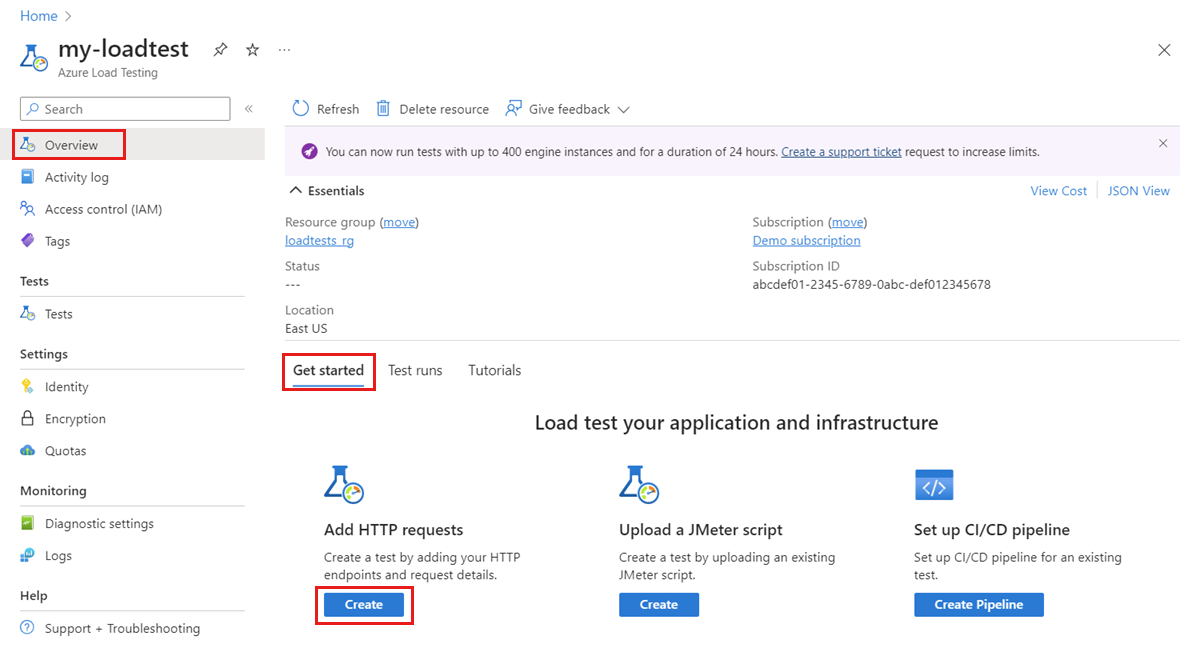
Task: Click the Refresh icon in the toolbar
Action: click(x=301, y=109)
